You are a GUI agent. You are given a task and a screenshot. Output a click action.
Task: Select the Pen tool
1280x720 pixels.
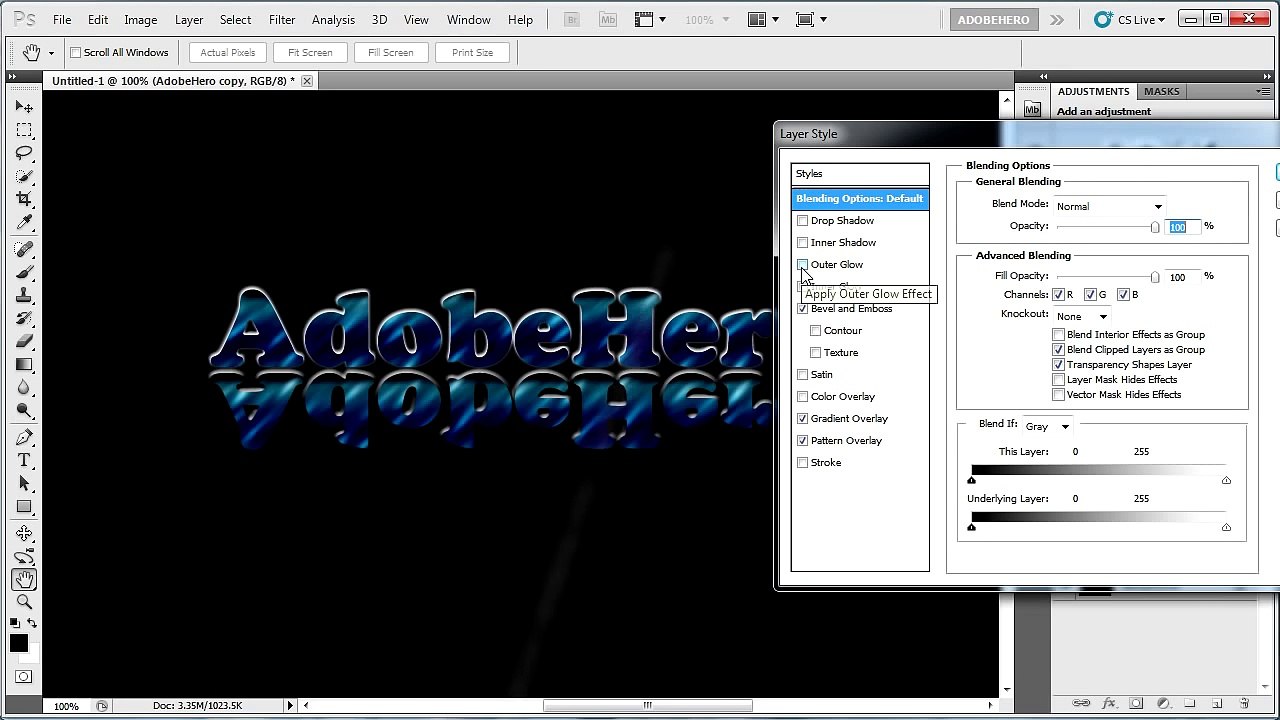24,438
